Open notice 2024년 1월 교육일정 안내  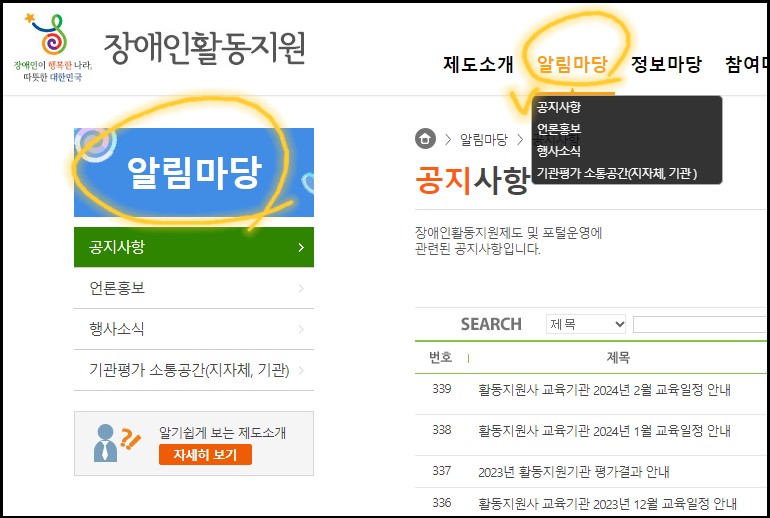(605, 431)
